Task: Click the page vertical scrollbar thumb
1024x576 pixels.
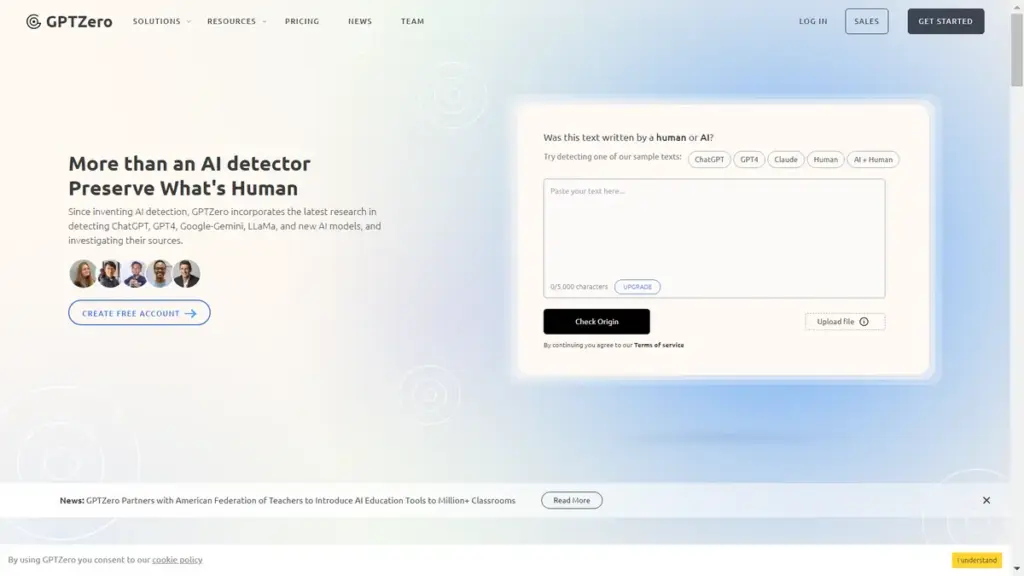Action: (1017, 49)
